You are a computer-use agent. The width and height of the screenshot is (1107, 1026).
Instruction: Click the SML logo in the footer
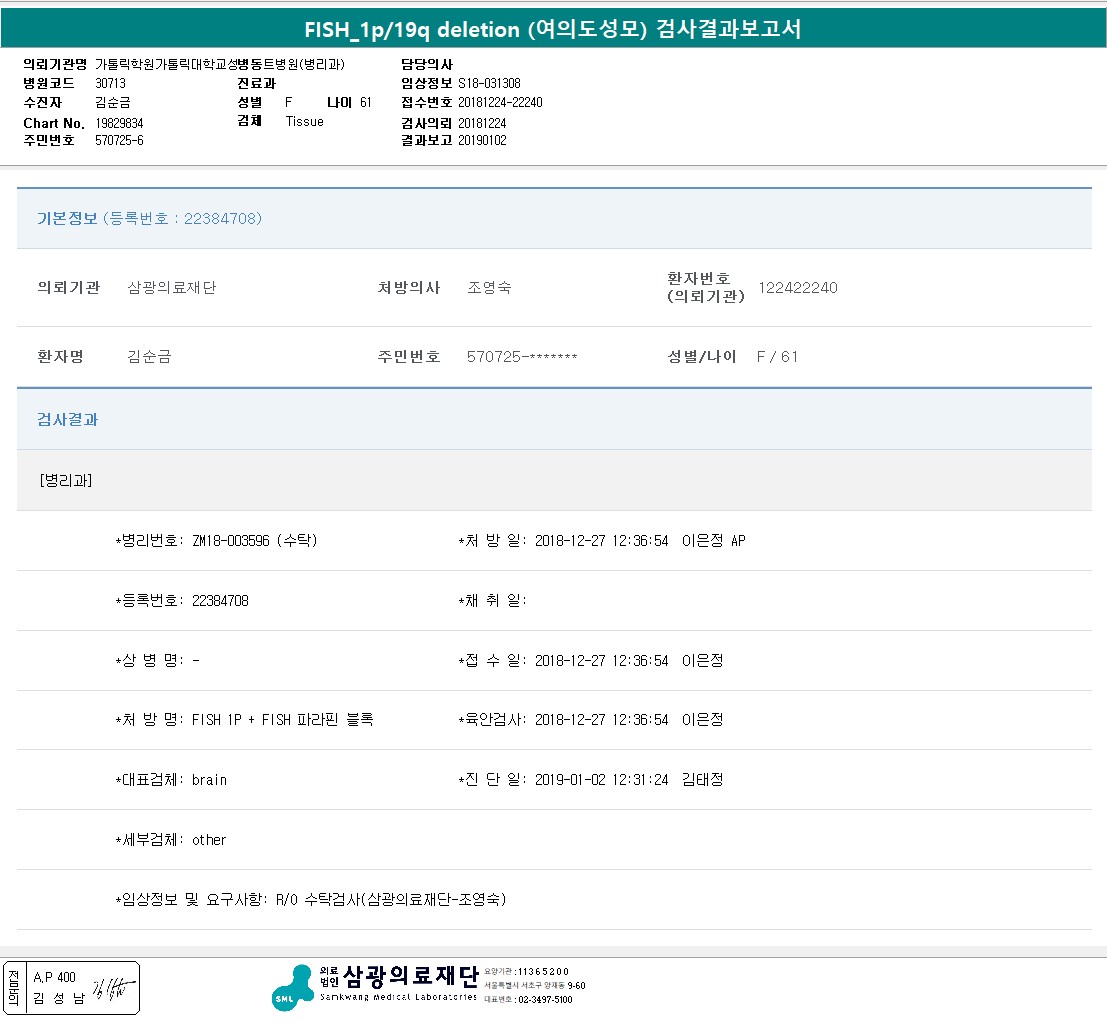coord(292,987)
